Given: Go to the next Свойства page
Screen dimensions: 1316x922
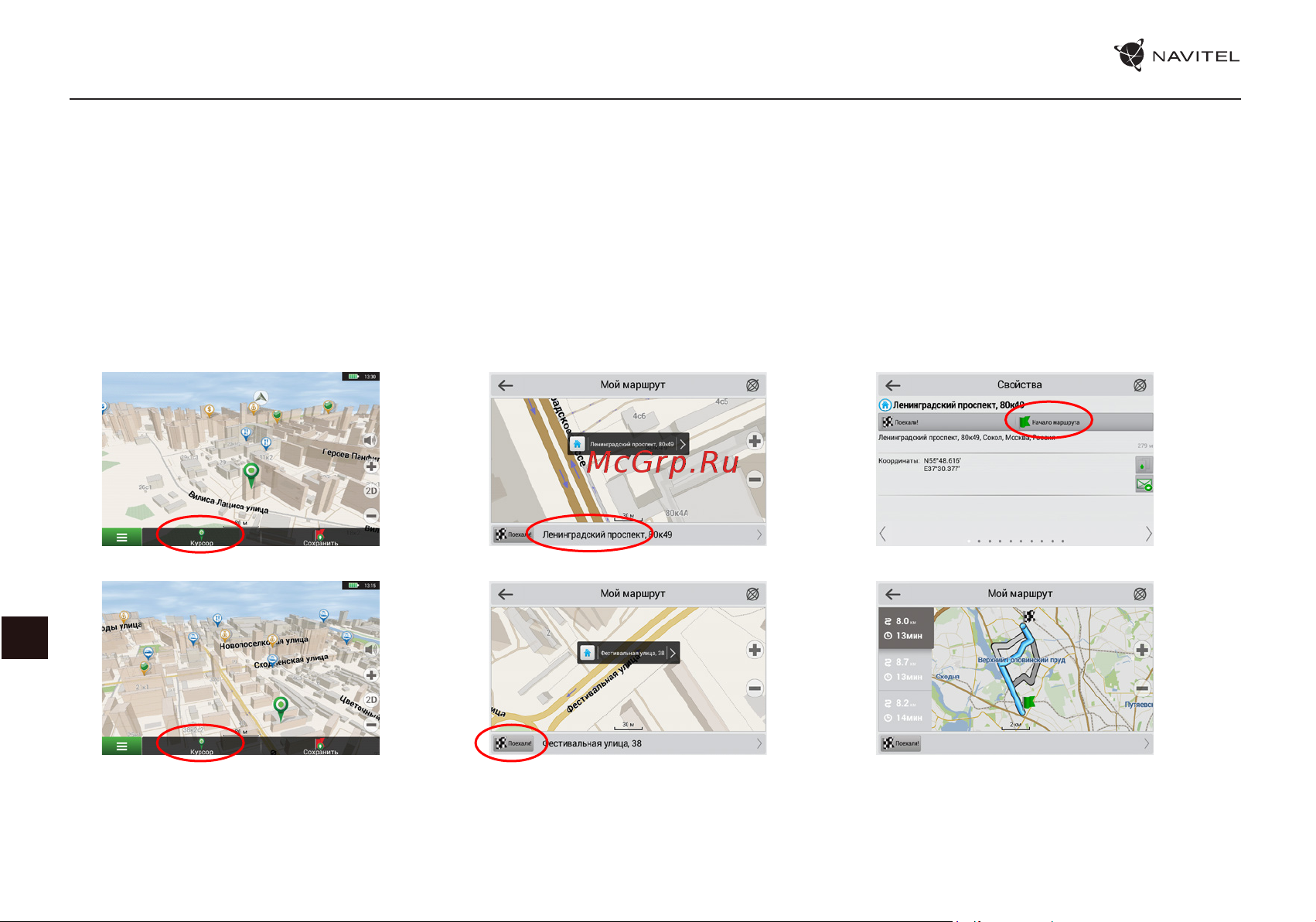Looking at the screenshot, I should [x=1148, y=534].
